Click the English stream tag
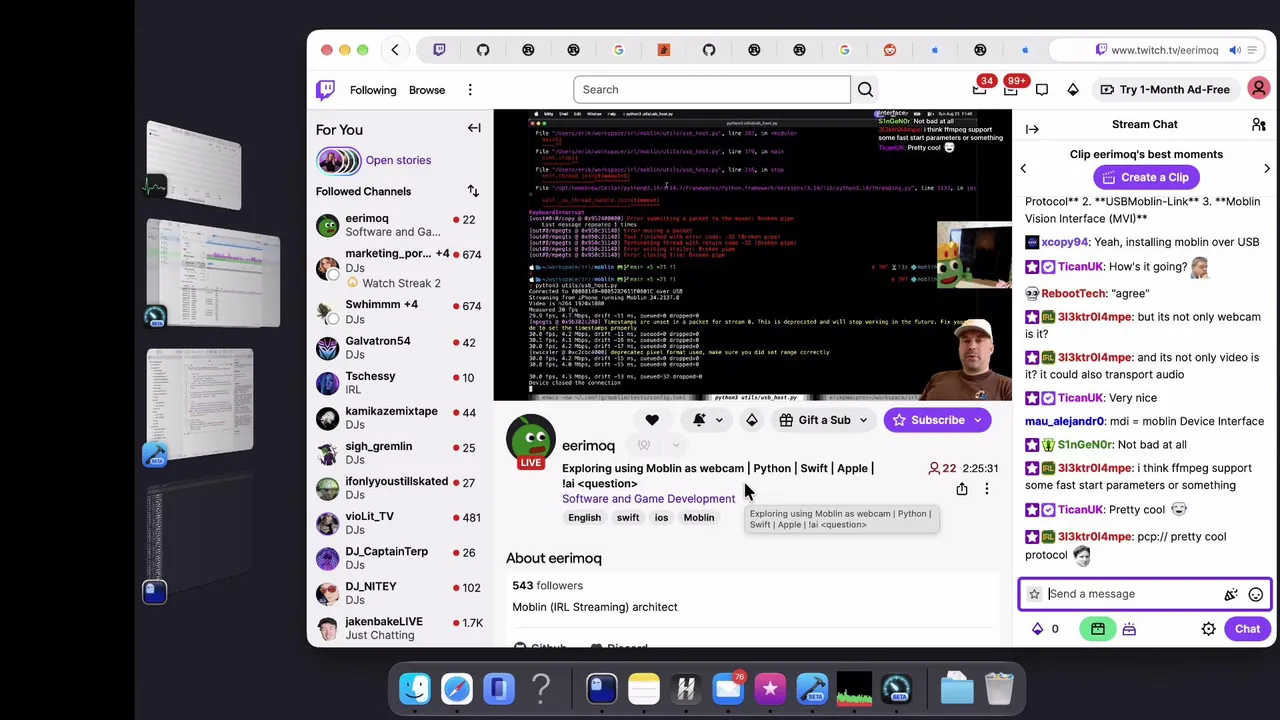Image resolution: width=1280 pixels, height=720 pixels. pyautogui.click(x=585, y=518)
